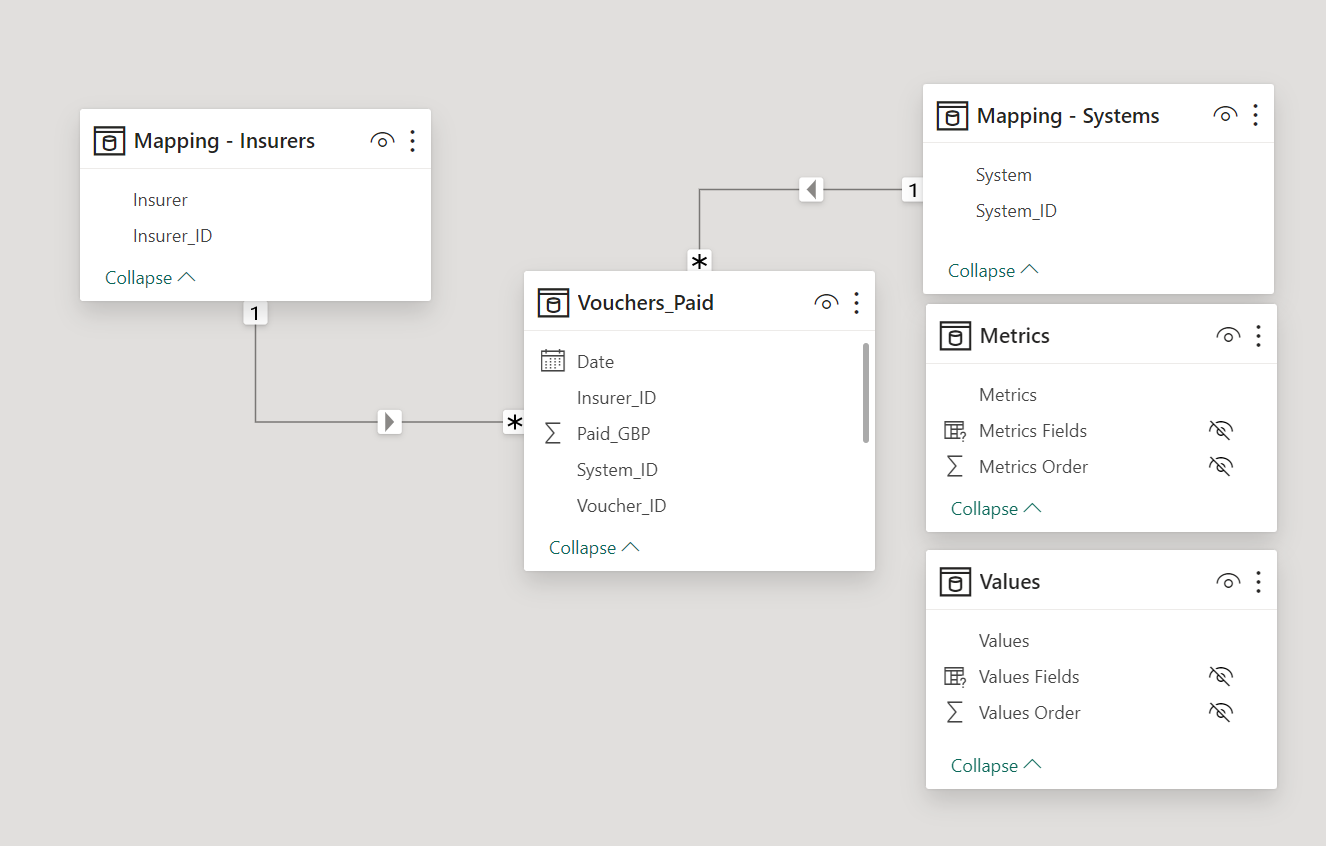This screenshot has width=1326, height=846.
Task: Unhide the Values Order column
Action: tap(1220, 713)
